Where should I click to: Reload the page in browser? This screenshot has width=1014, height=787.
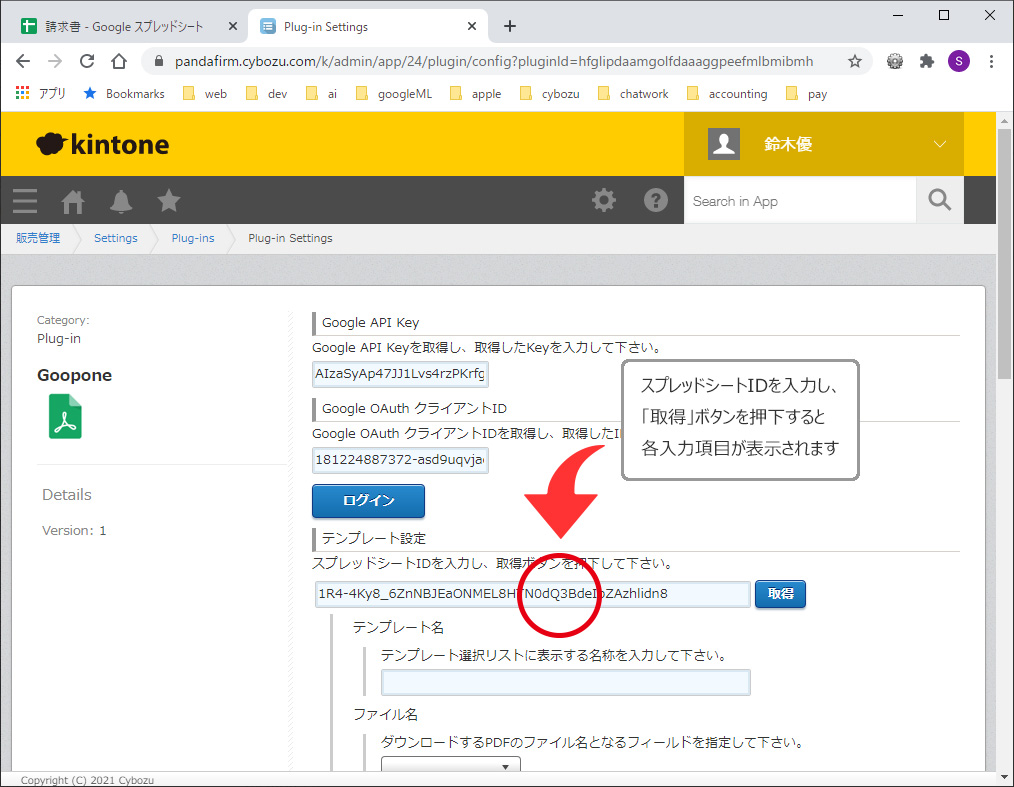click(x=87, y=61)
